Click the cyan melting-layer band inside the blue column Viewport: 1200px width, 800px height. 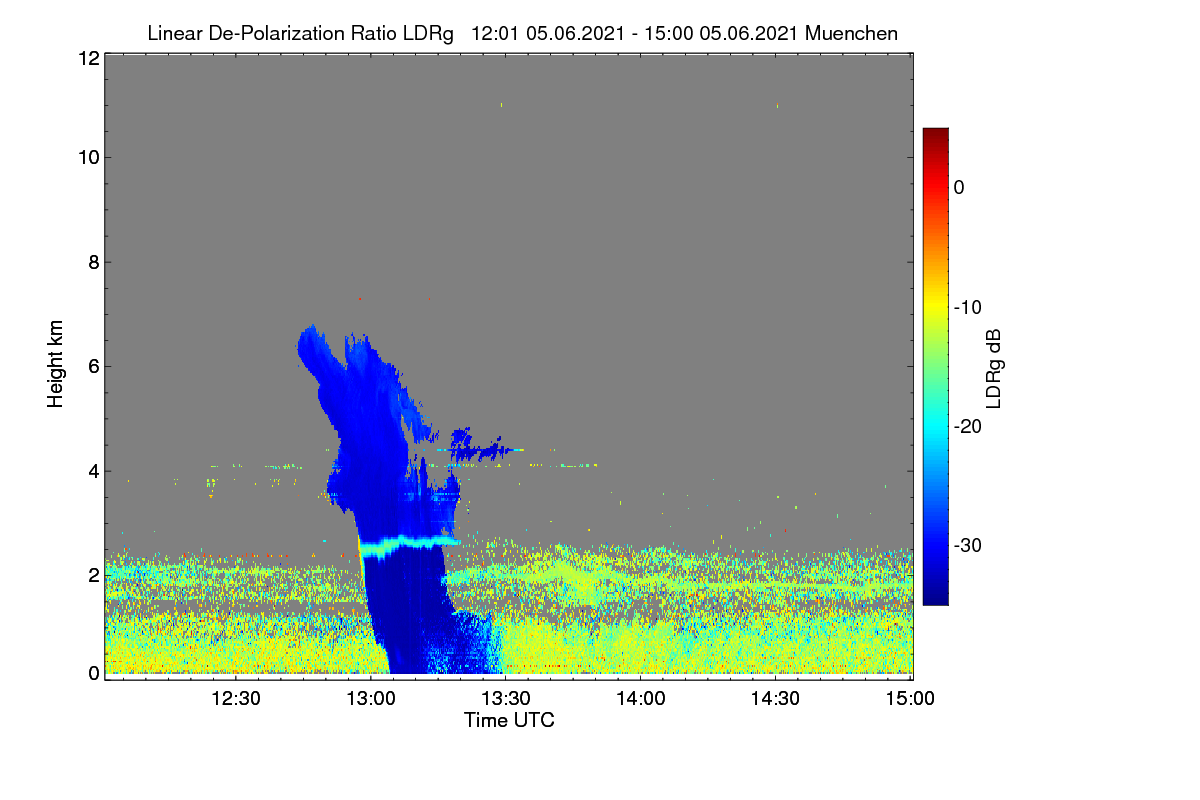[408, 544]
